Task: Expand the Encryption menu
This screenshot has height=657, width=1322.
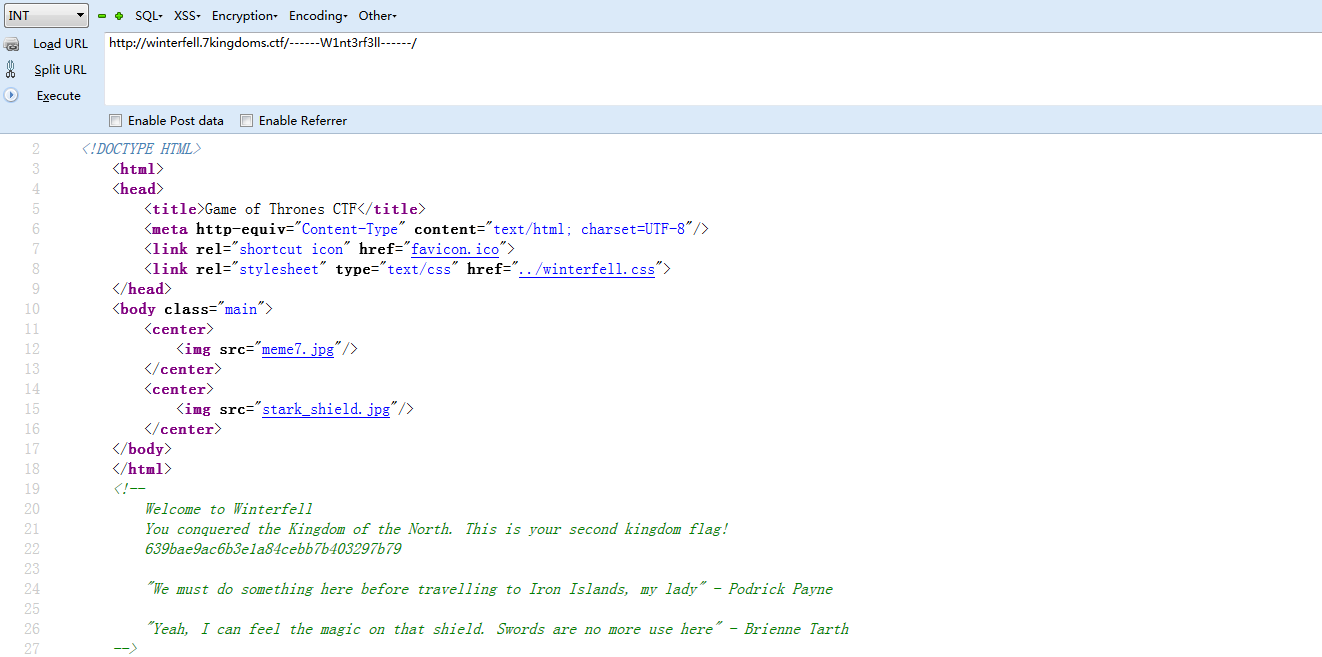Action: (245, 16)
